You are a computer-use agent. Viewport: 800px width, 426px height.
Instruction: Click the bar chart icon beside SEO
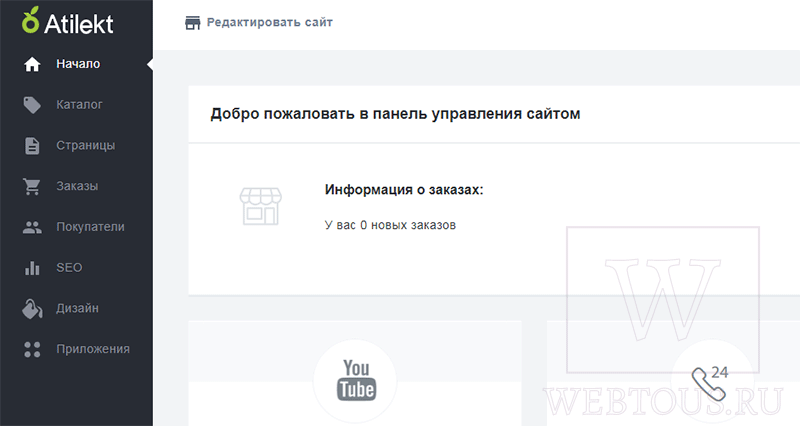click(x=32, y=268)
